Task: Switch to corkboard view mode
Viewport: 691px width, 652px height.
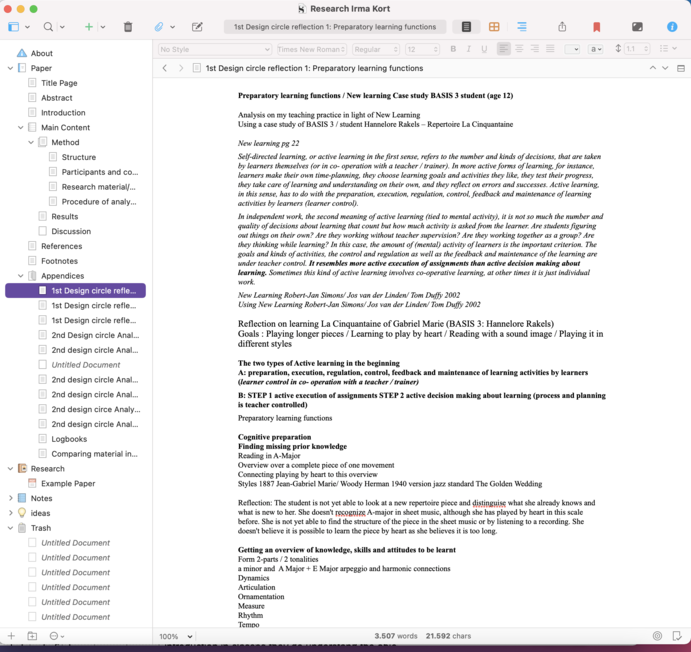Action: (494, 27)
